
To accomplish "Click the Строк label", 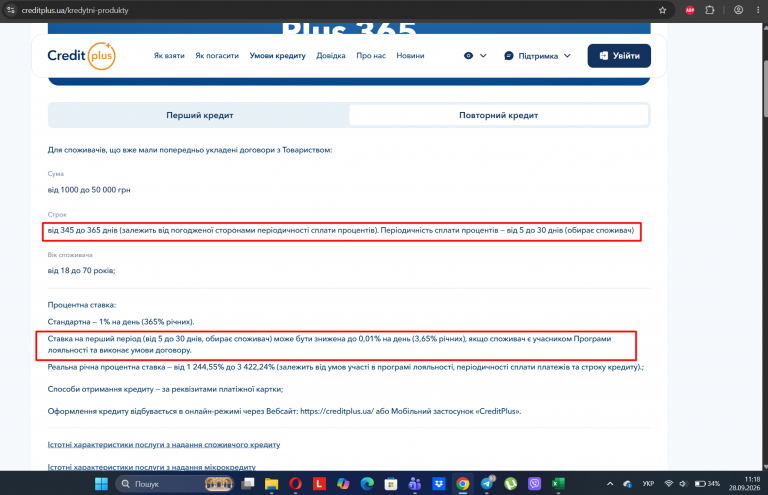I will coord(57,214).
